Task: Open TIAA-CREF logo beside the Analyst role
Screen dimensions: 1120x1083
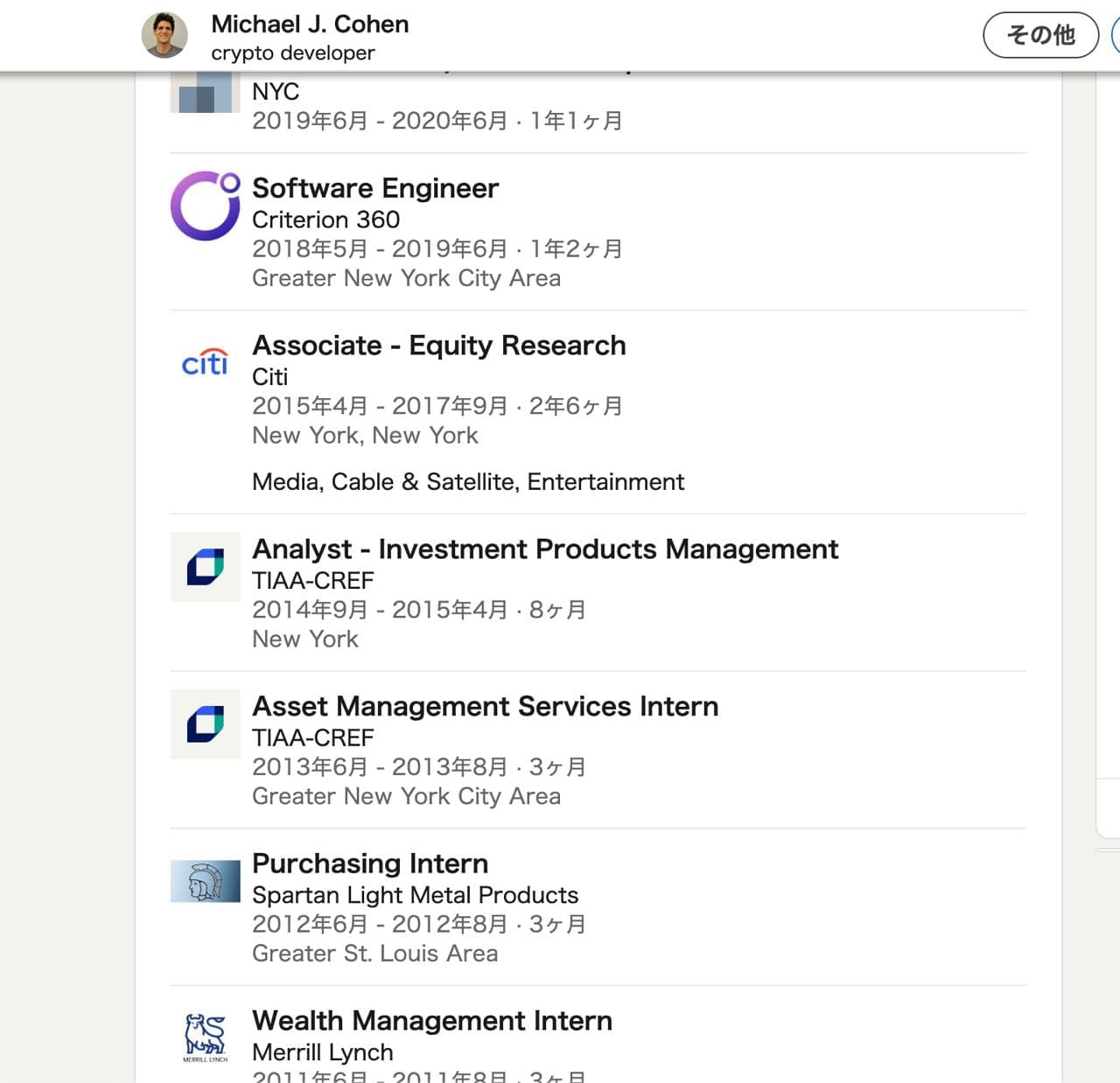Action: [x=205, y=567]
